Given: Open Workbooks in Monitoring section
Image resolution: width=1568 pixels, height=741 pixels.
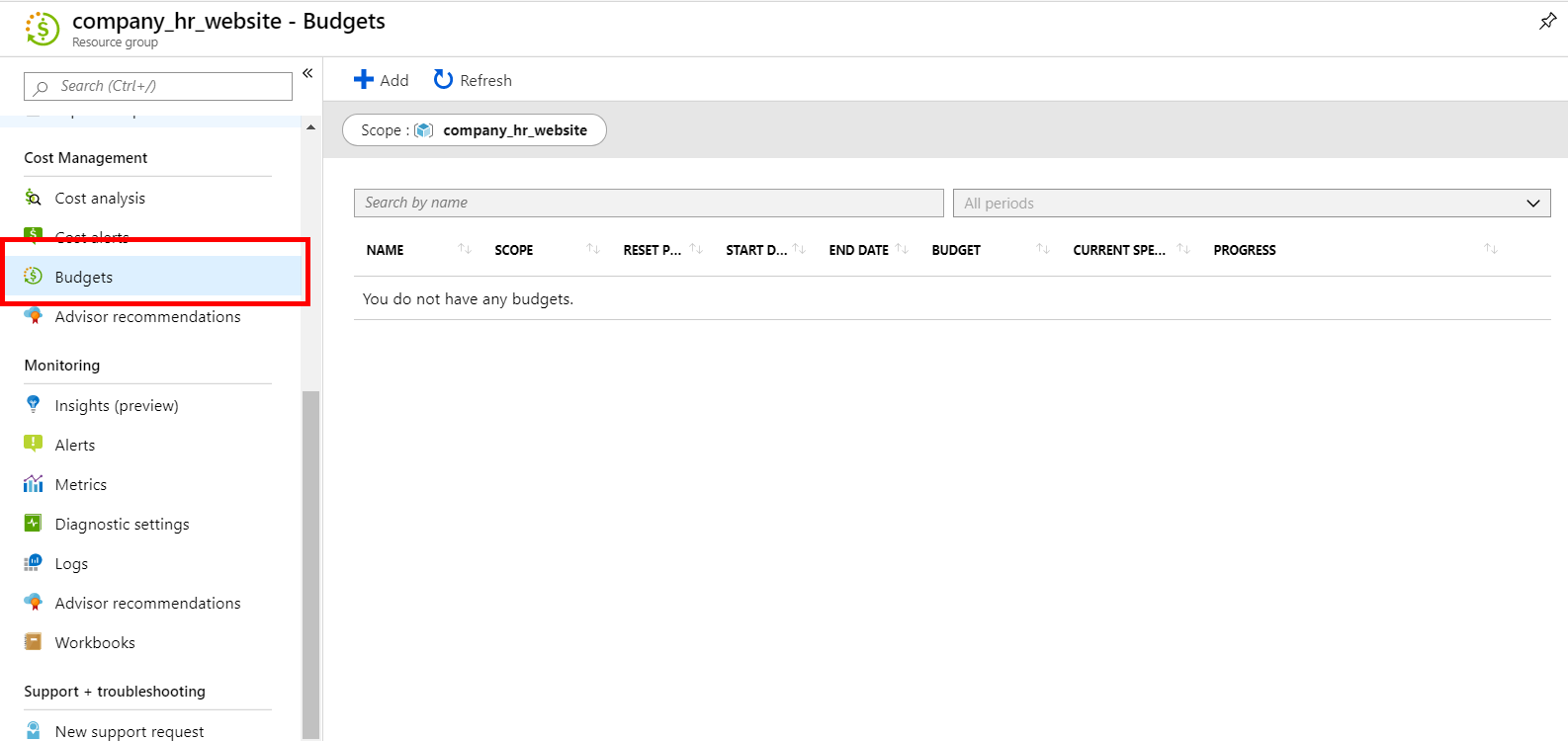Looking at the screenshot, I should coord(95,643).
